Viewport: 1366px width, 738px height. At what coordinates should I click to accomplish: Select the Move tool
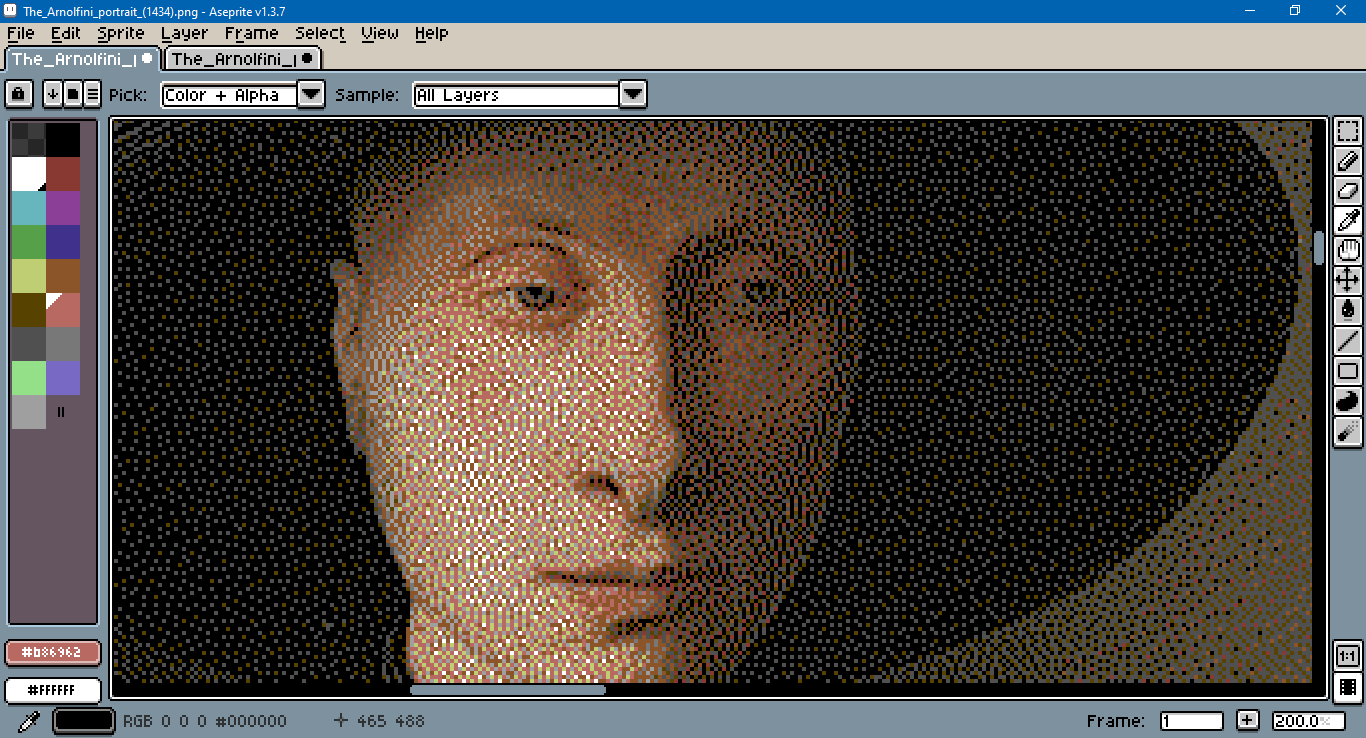tap(1347, 281)
